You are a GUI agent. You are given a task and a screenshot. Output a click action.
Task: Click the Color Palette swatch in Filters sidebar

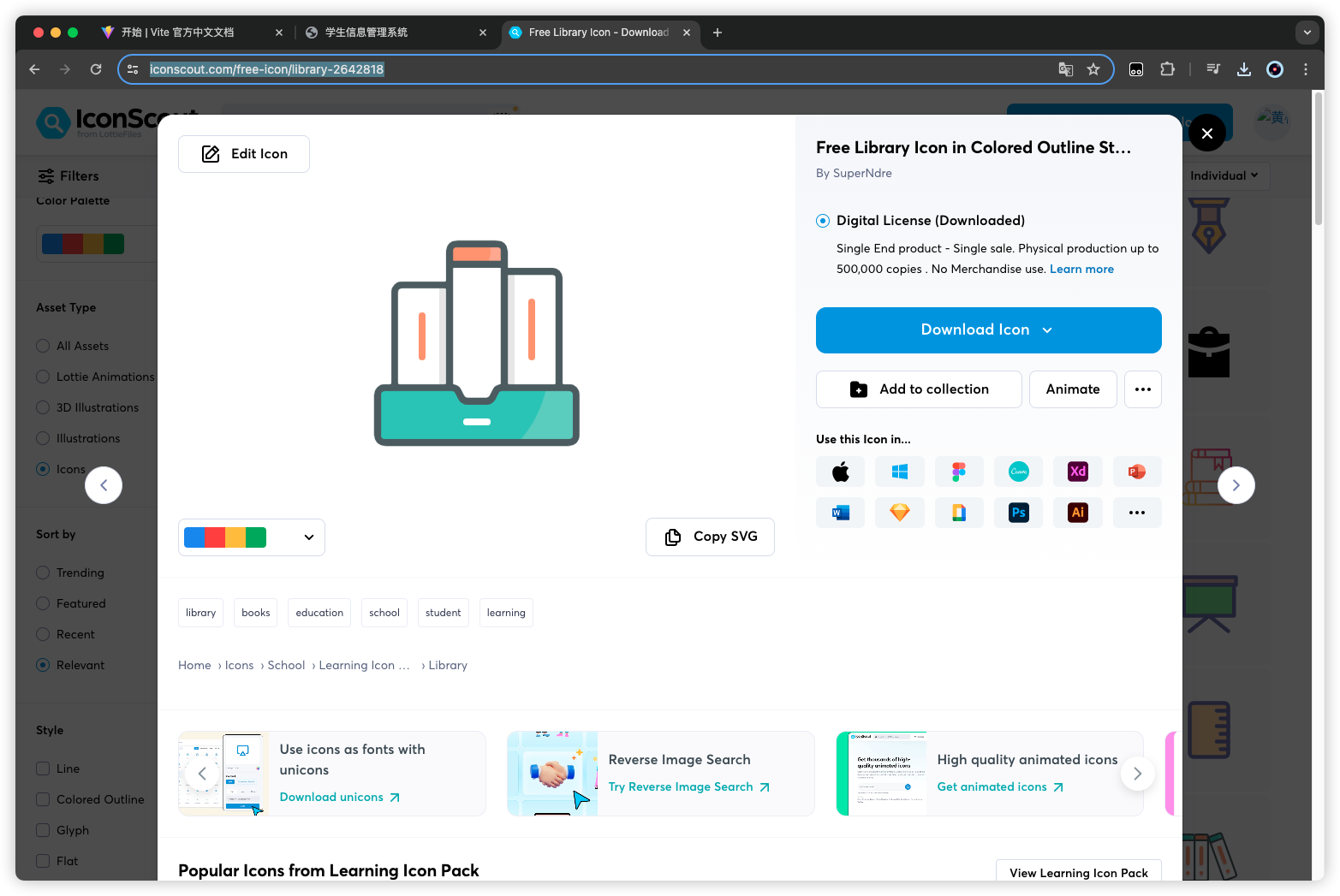point(83,244)
